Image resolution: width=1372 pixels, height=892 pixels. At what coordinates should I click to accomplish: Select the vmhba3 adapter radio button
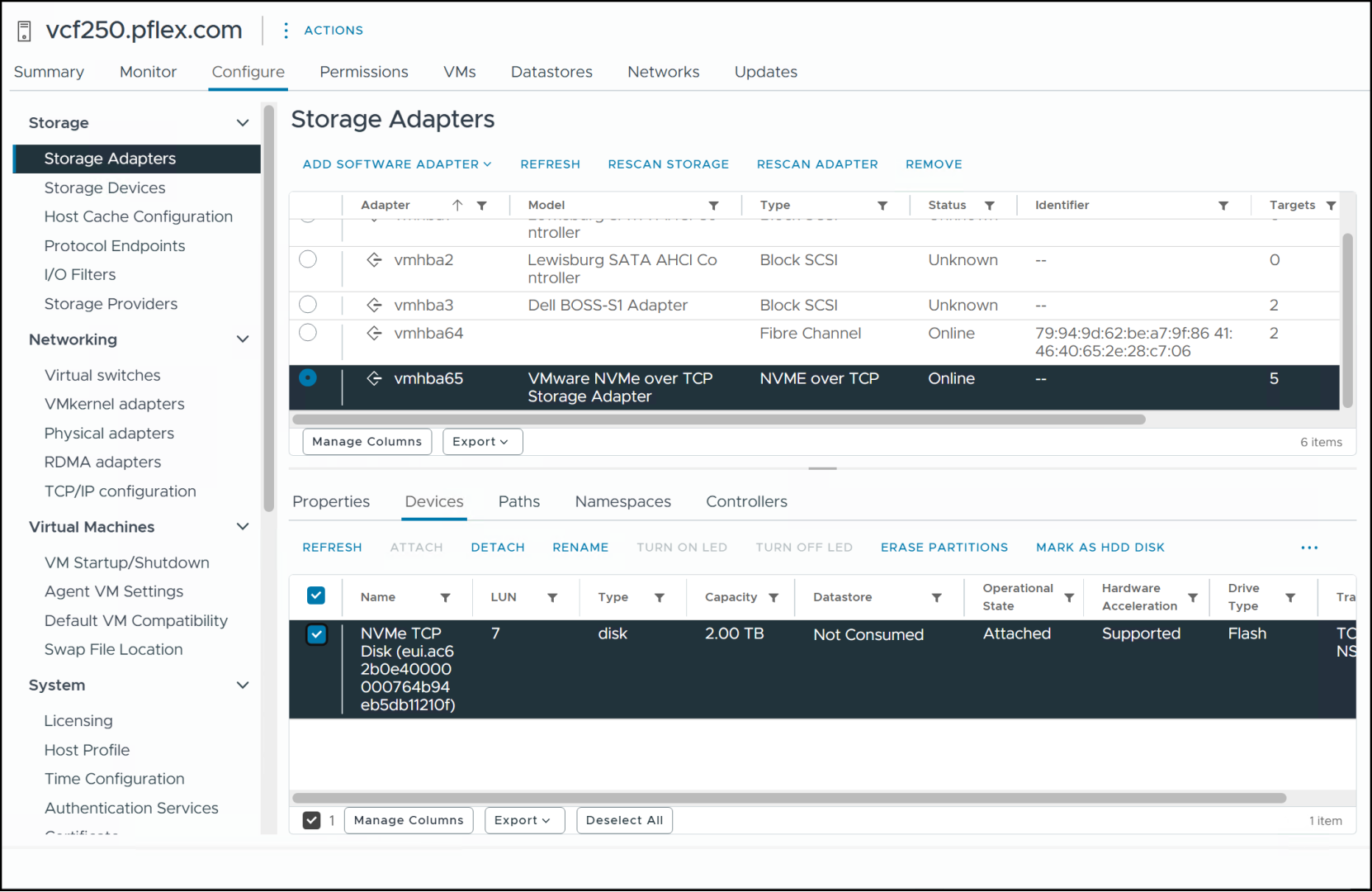(308, 304)
